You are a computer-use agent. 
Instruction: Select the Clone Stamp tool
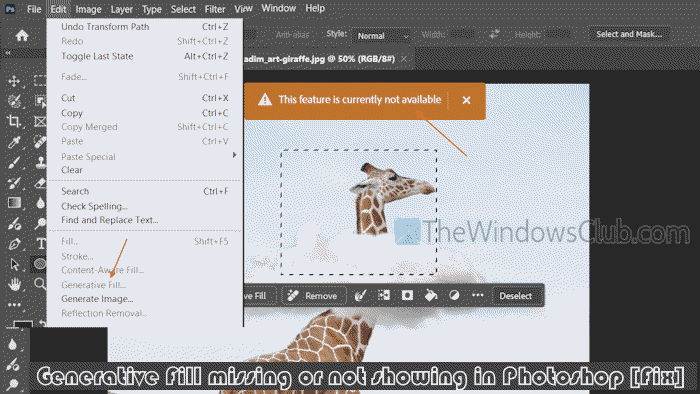pyautogui.click(x=41, y=162)
